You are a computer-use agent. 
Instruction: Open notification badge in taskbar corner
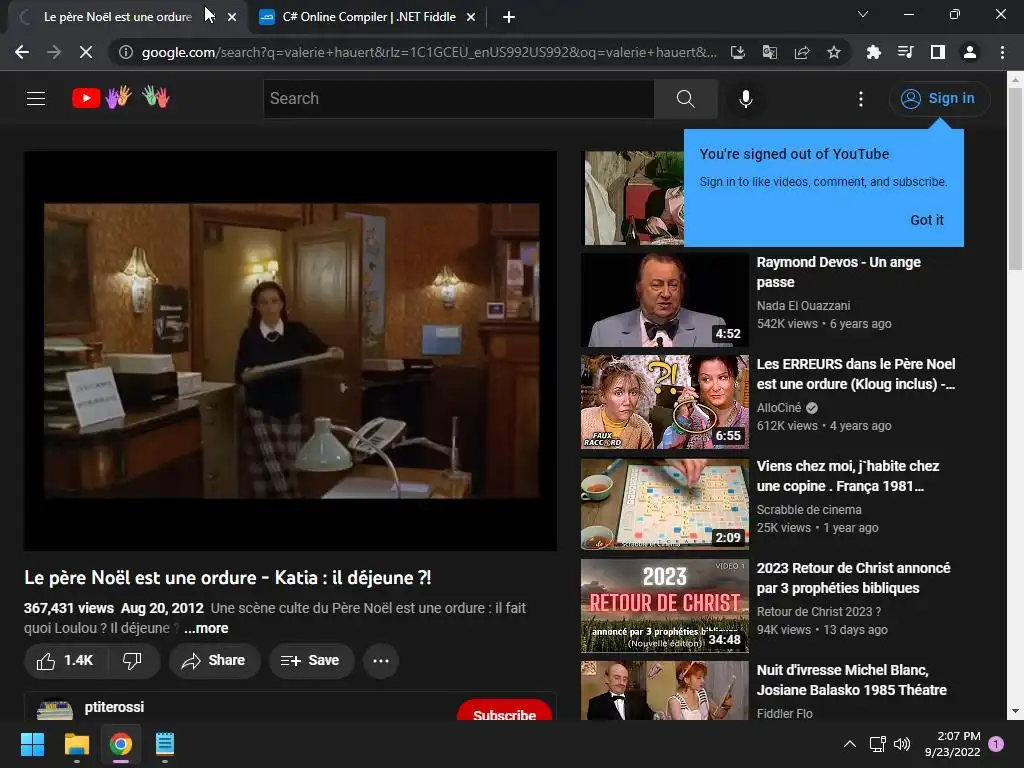[996, 744]
